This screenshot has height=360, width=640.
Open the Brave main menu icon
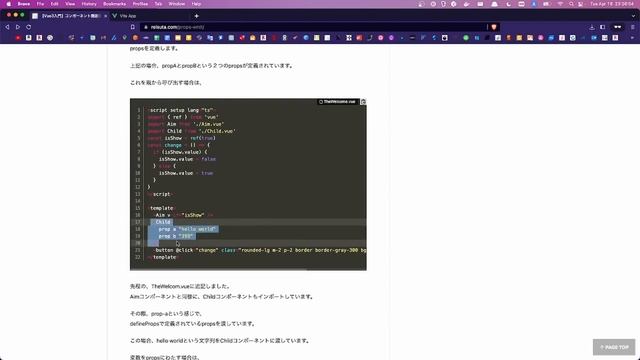633,27
